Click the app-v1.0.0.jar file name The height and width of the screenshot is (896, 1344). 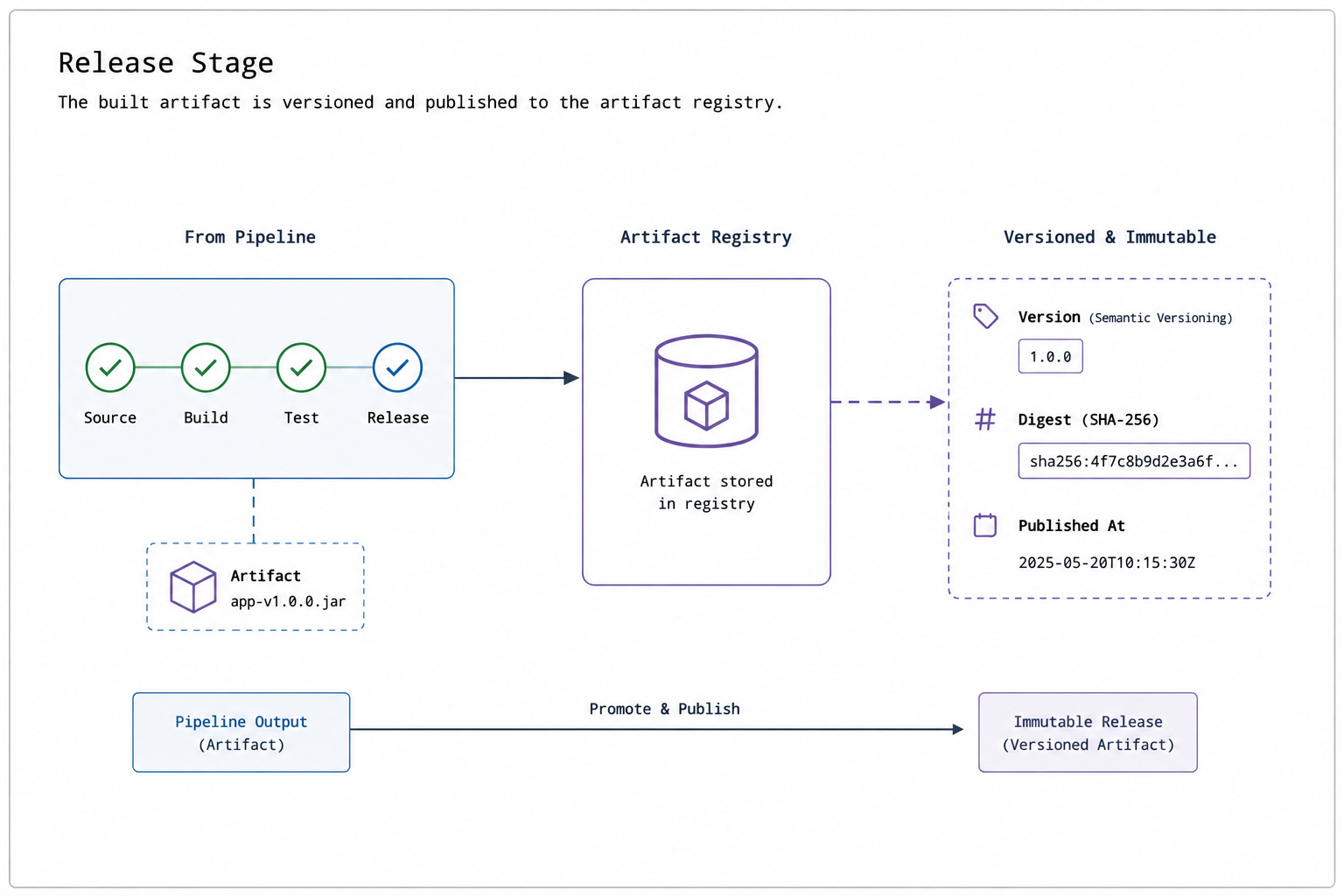tap(288, 602)
